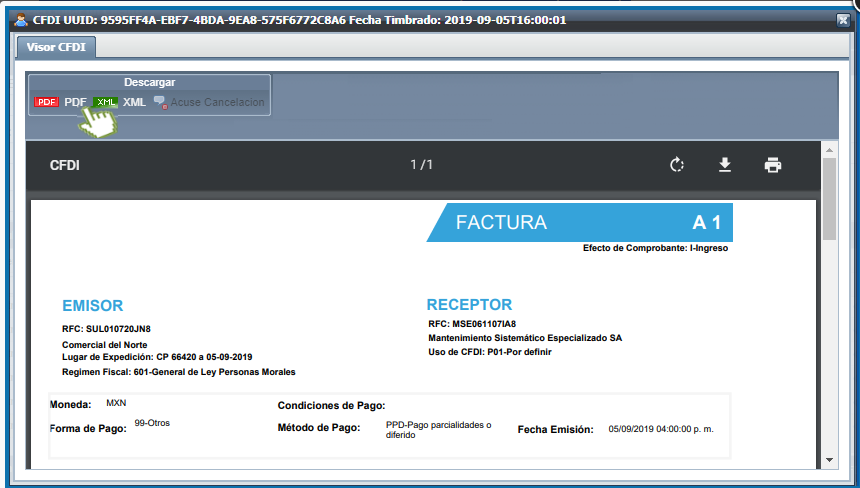Close the CFDI viewer window
Viewport: 860px width, 488px height.
tap(843, 19)
